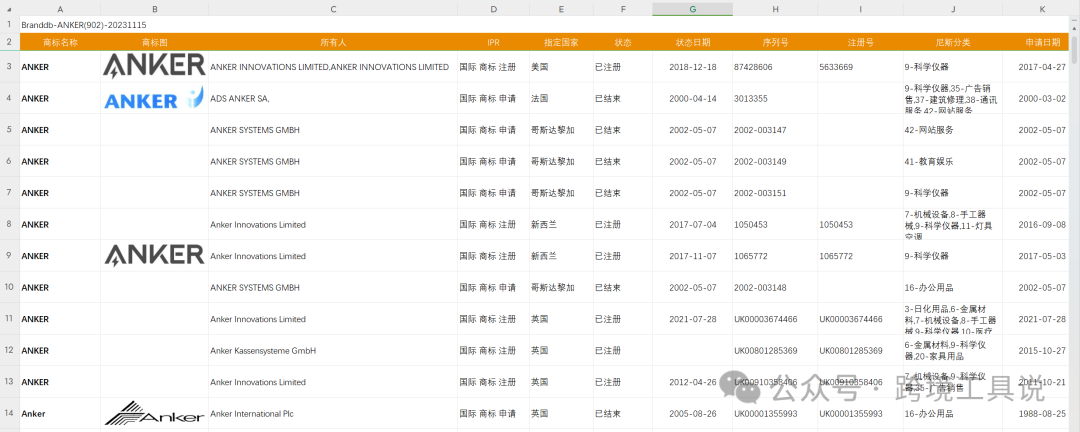Click title cell Branddb-ANKER(902)-20231115

coord(83,25)
